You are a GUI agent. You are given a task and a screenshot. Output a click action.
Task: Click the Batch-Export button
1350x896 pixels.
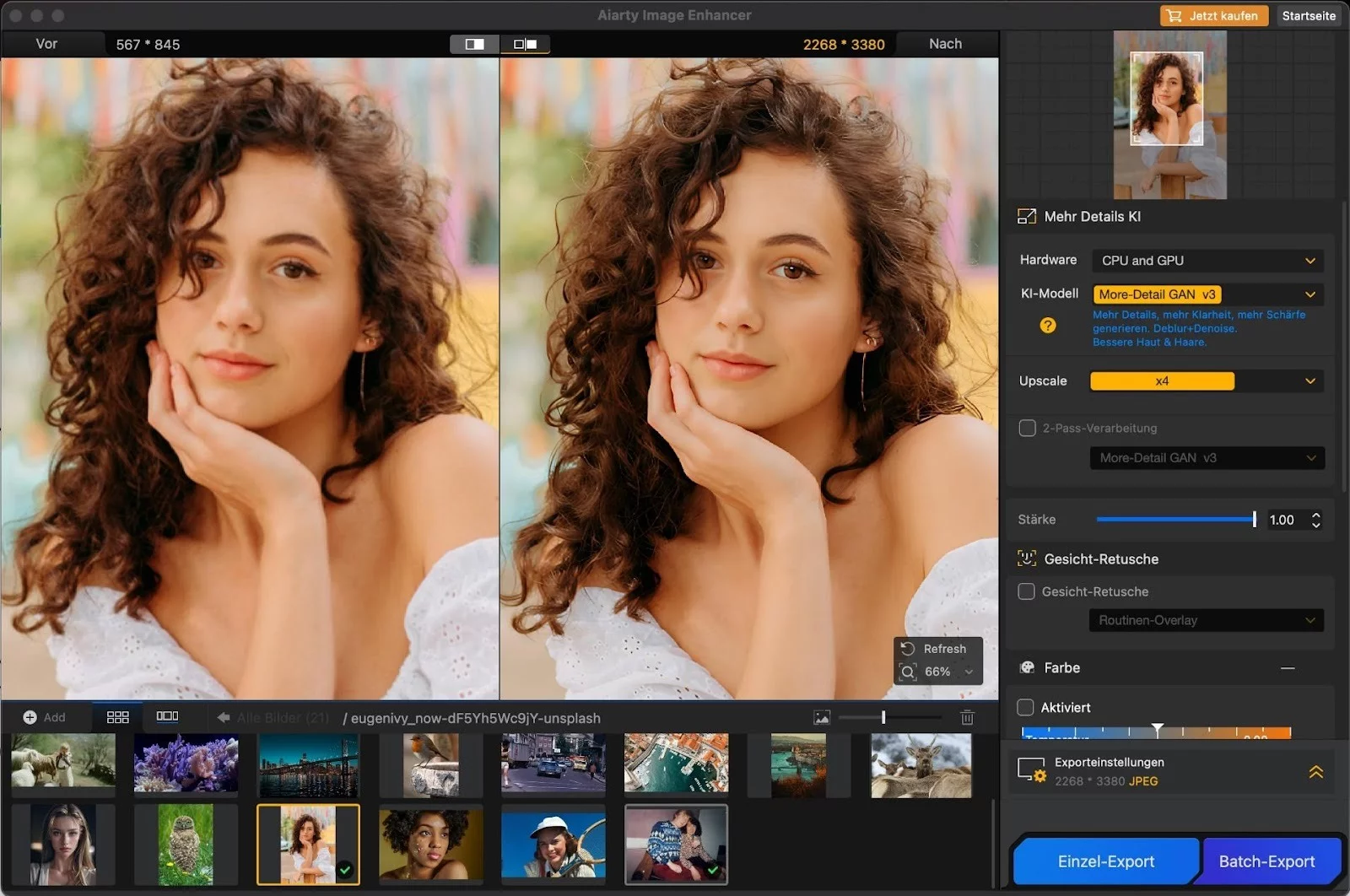pos(1266,861)
